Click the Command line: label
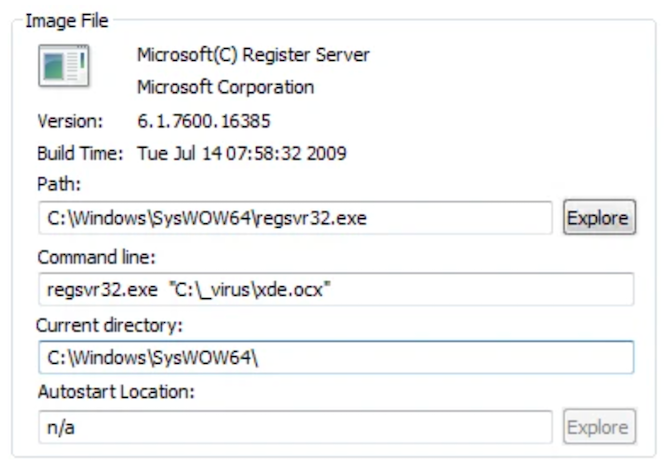 96,257
